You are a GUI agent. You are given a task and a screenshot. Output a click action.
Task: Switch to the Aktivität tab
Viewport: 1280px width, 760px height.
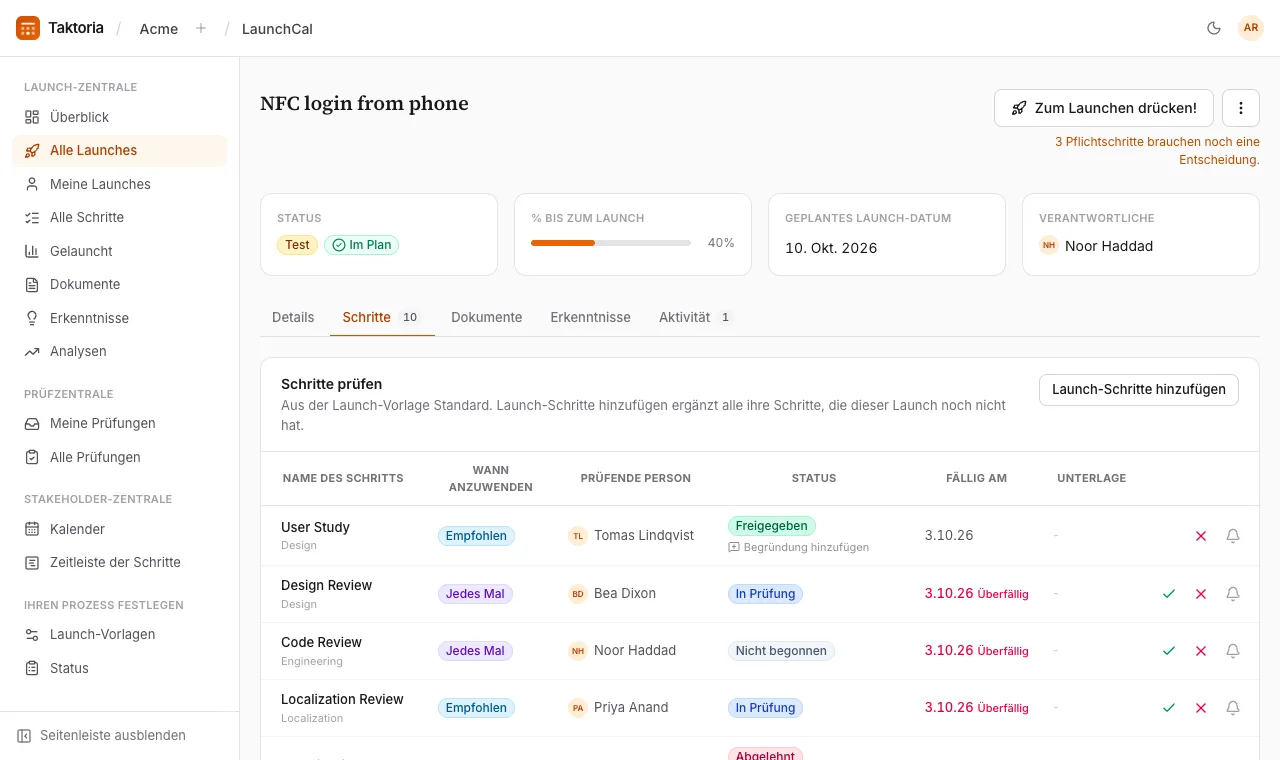(x=696, y=317)
